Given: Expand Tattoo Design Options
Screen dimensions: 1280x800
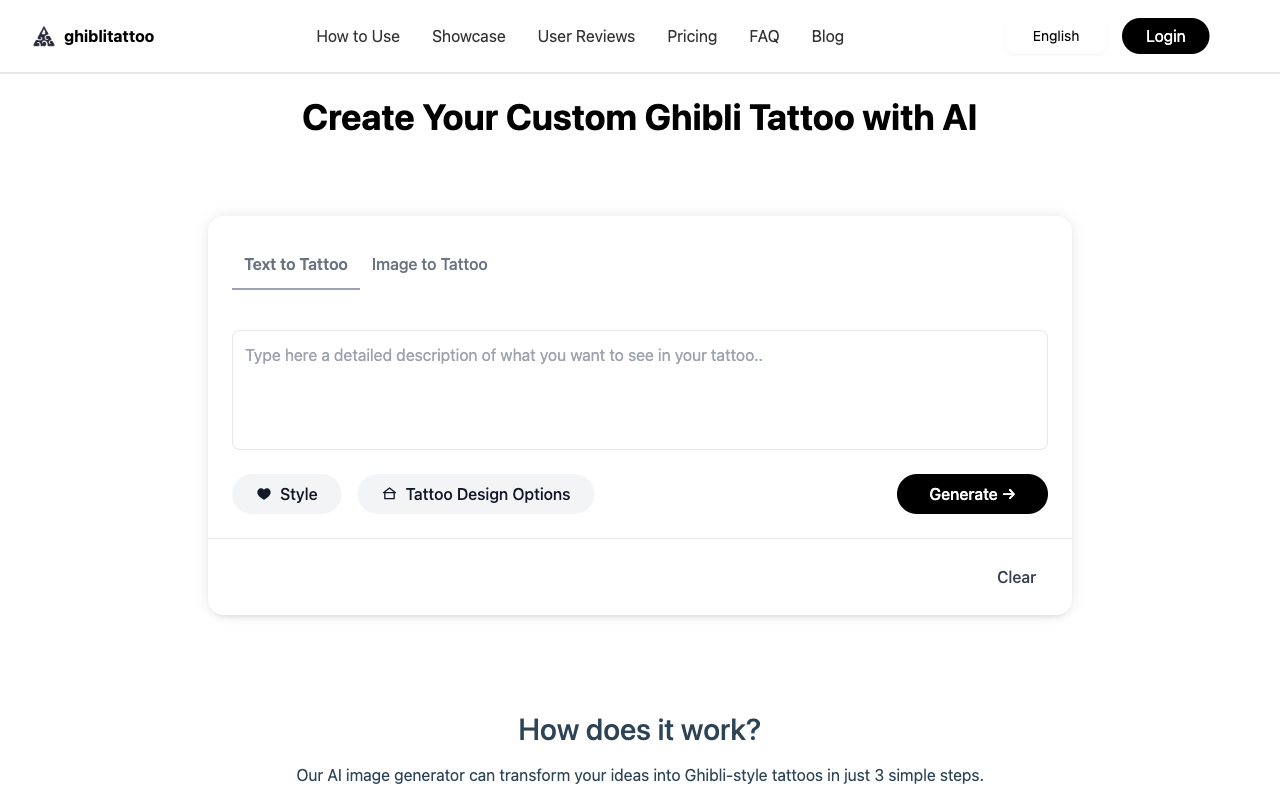Looking at the screenshot, I should [488, 494].
